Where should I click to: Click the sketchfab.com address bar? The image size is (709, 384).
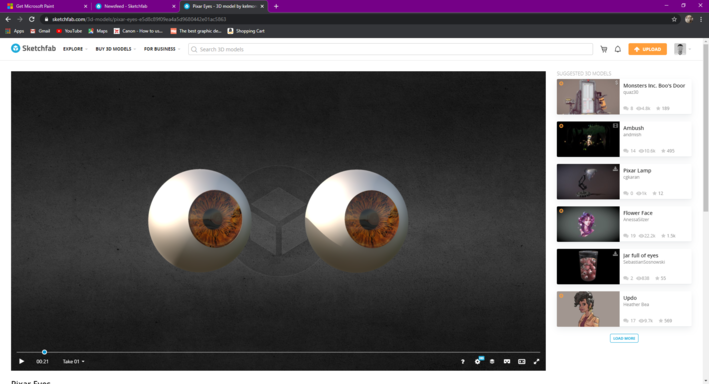[x=357, y=19]
